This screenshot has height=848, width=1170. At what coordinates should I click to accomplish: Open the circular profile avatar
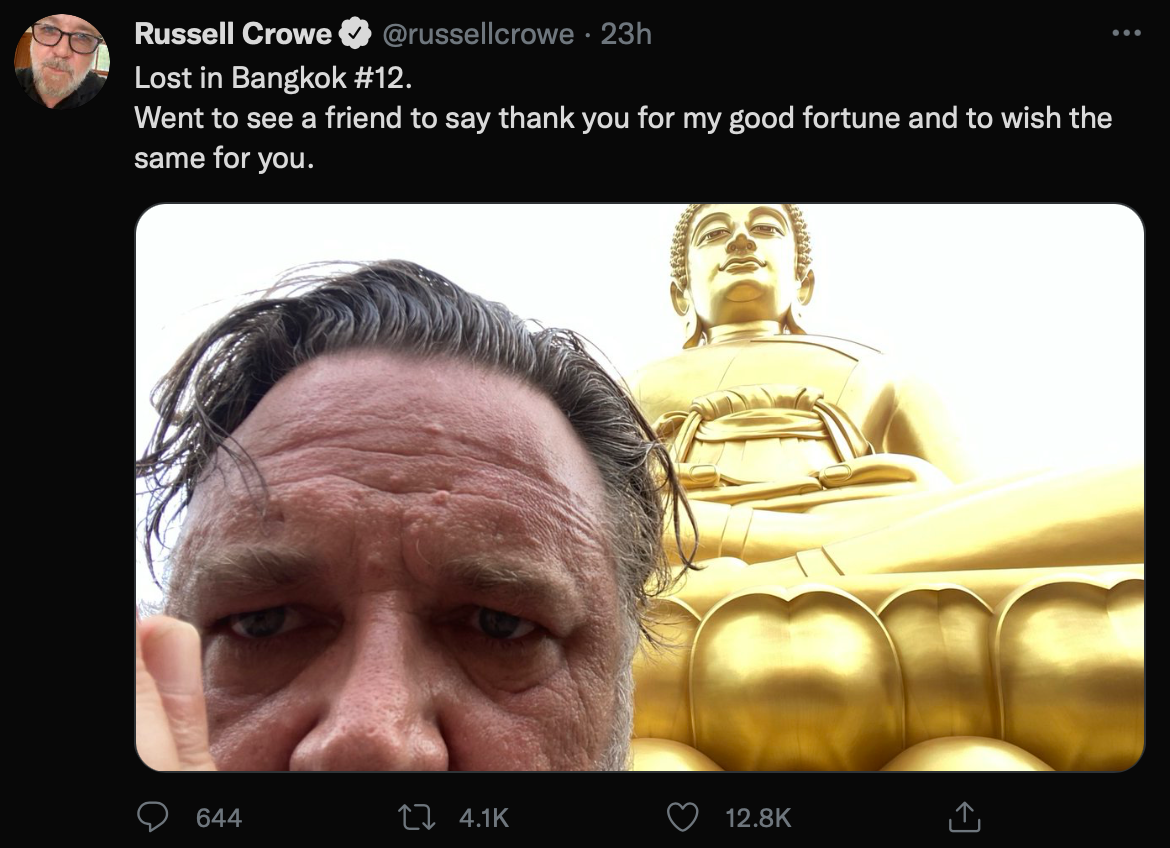61,61
